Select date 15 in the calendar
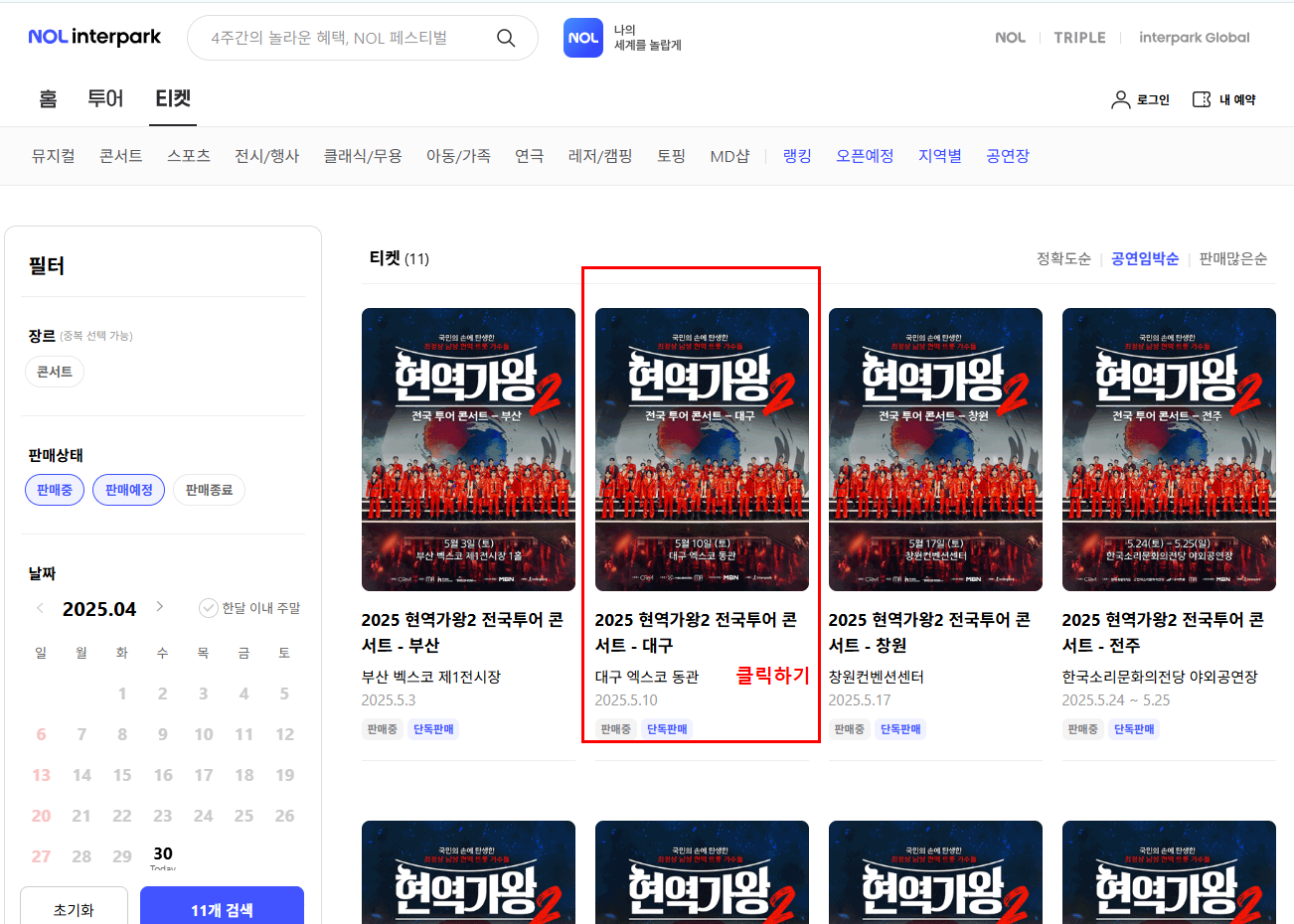Viewport: 1294px width, 924px height. point(122,775)
